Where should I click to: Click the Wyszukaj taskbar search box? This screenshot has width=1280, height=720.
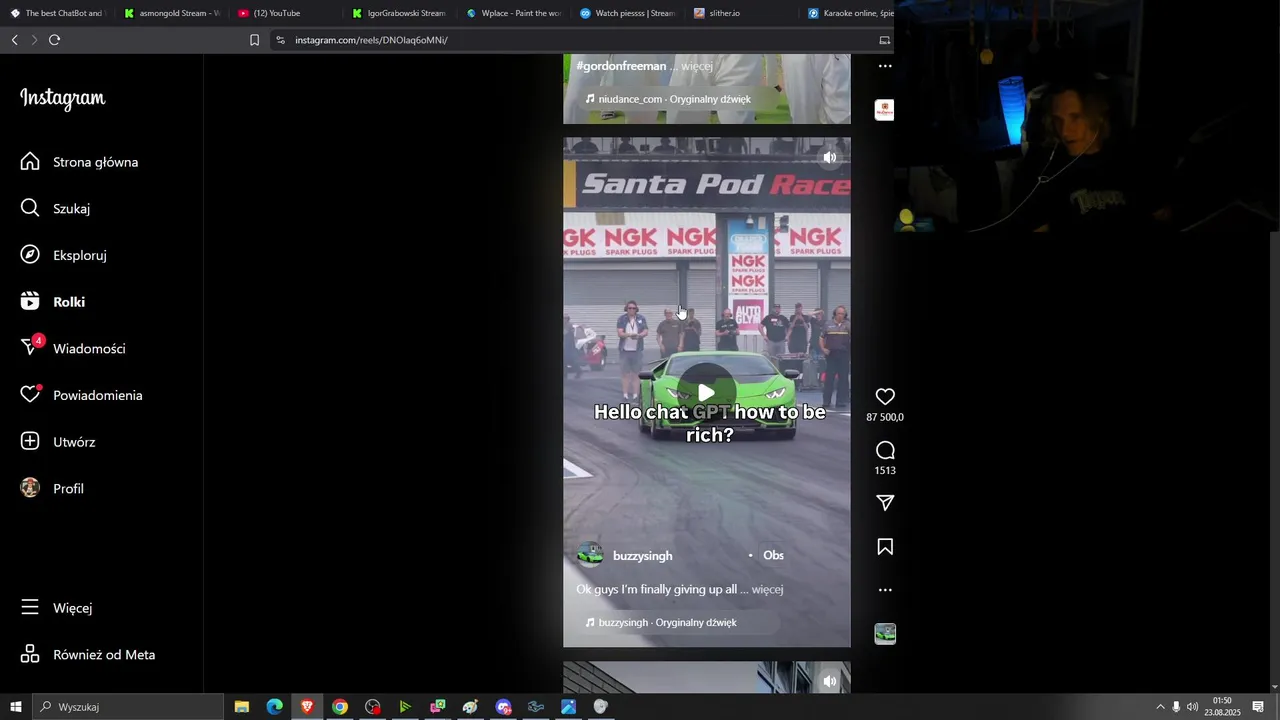point(128,707)
